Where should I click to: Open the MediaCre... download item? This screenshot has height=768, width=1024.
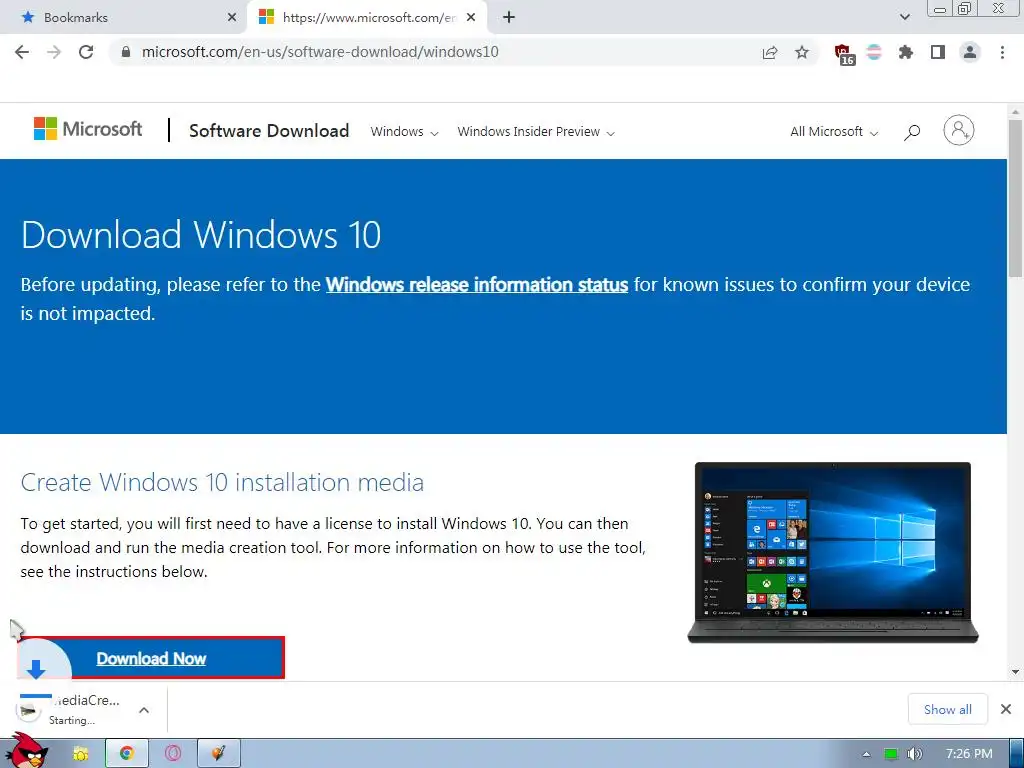[71, 709]
